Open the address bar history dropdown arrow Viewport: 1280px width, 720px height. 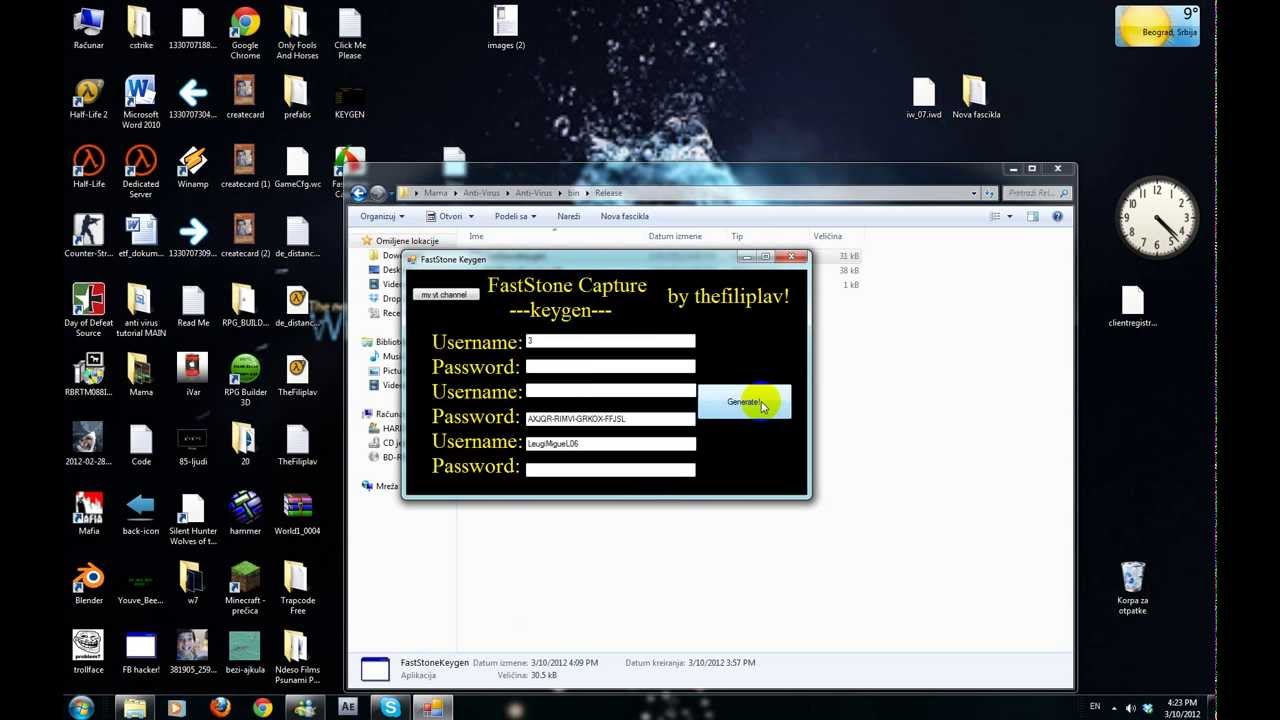coord(974,193)
